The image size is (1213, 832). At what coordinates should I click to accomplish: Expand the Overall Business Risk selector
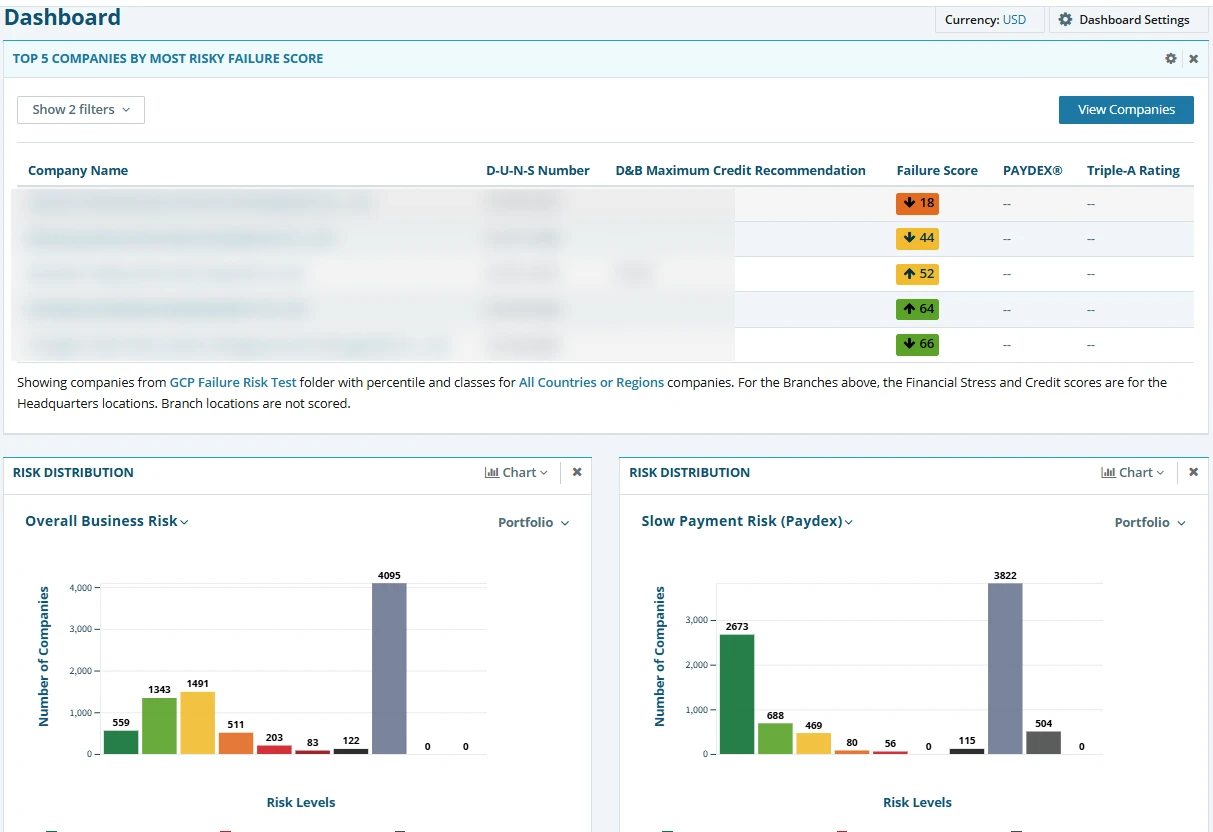tap(107, 521)
